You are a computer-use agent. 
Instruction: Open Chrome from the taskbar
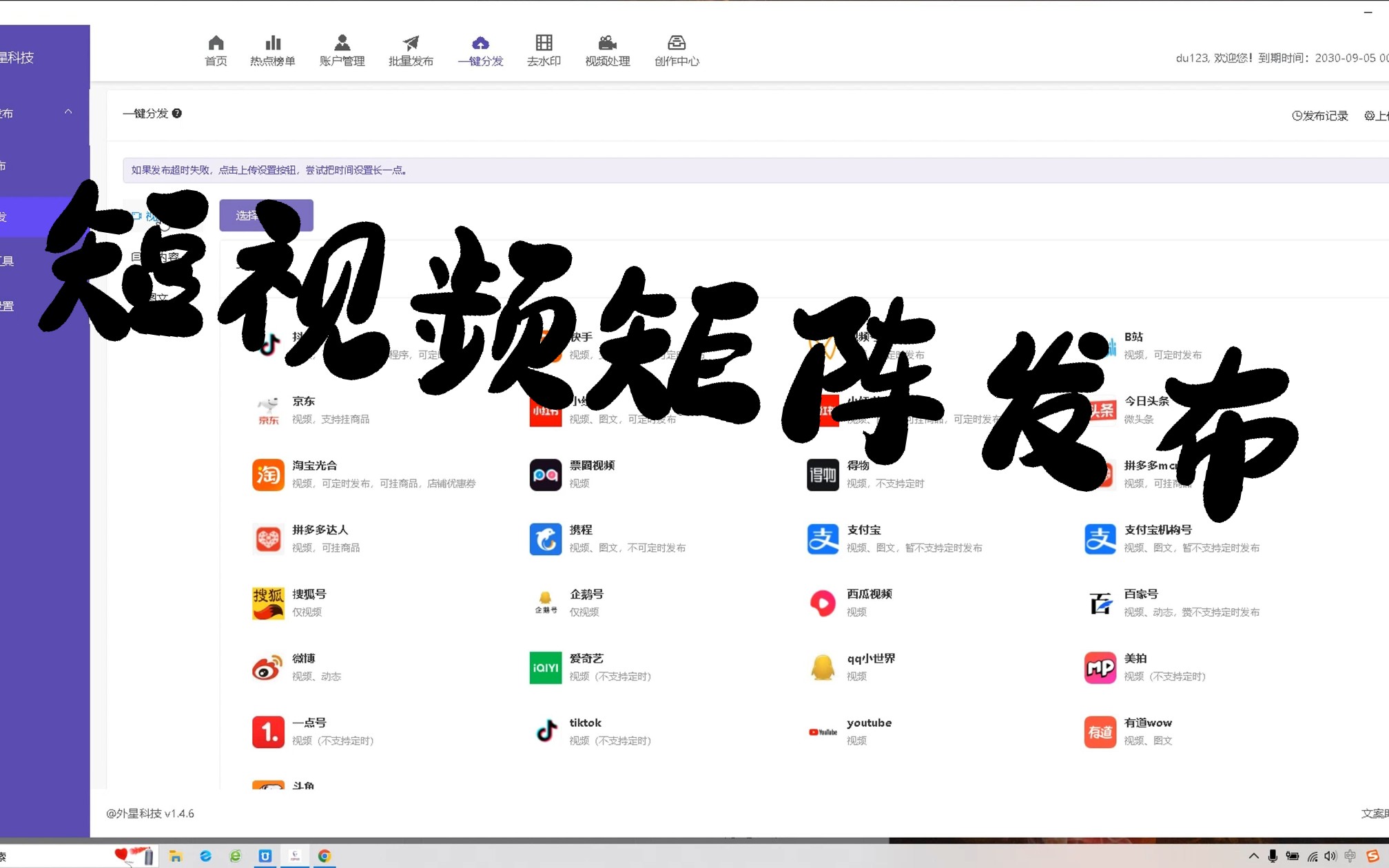(x=324, y=856)
